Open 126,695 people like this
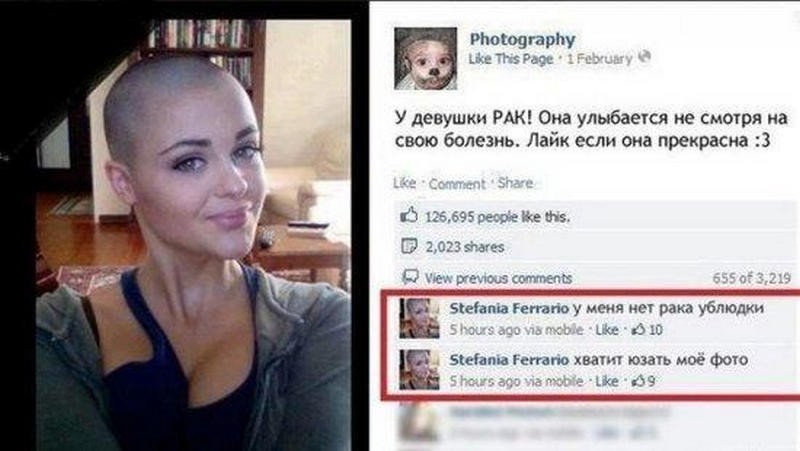The width and height of the screenshot is (800, 451). tap(497, 217)
